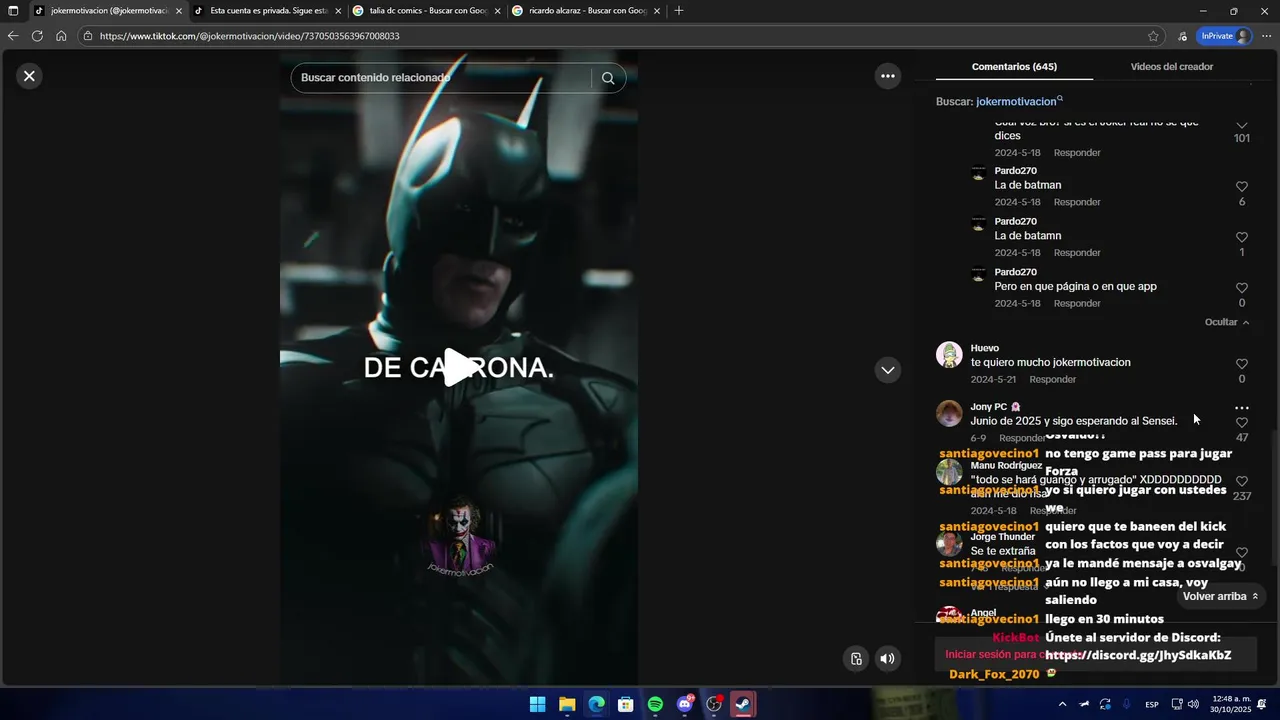
Task: Click 'Volver arriba' button
Action: click(x=1221, y=596)
